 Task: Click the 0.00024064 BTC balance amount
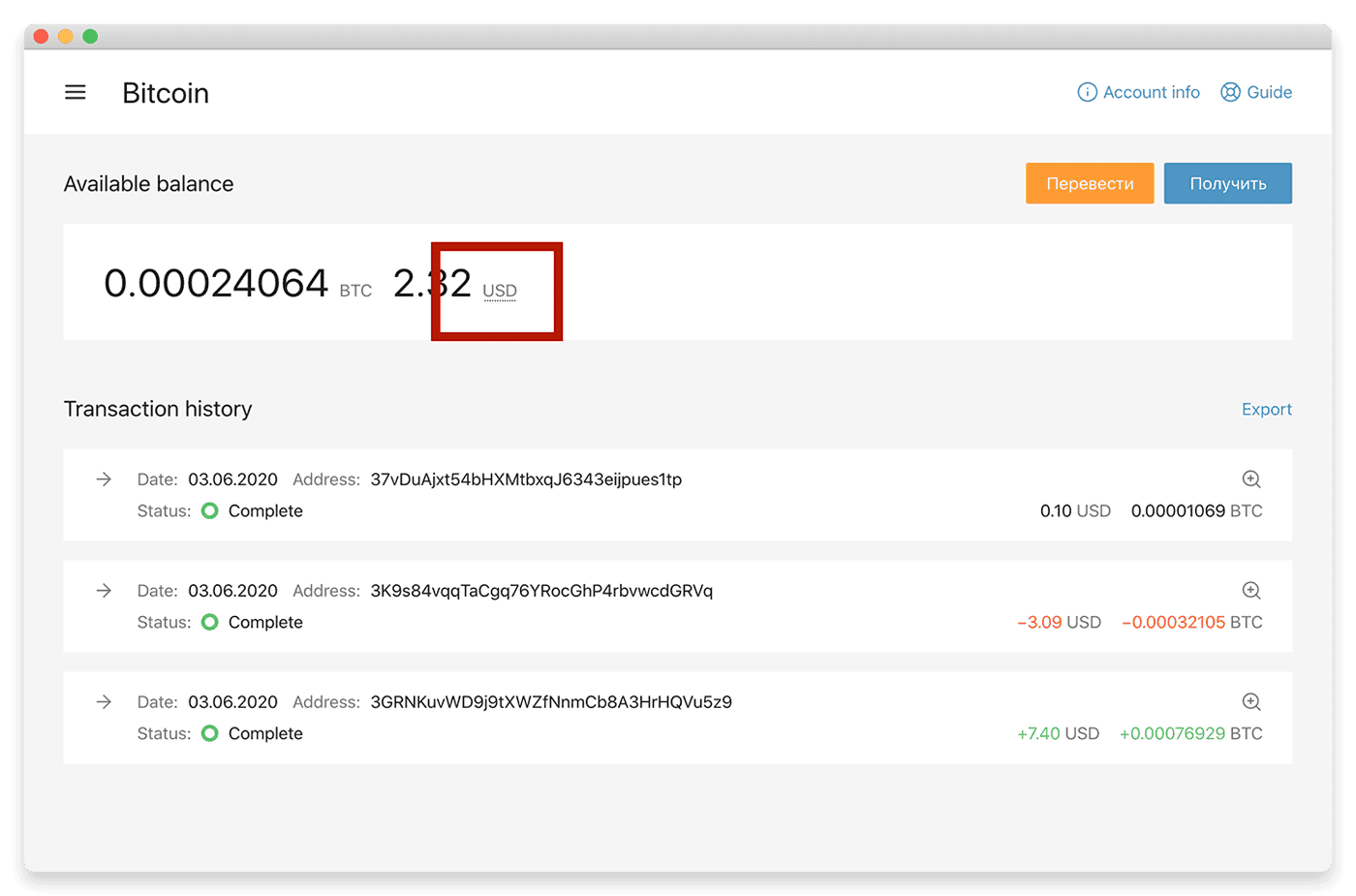coord(237,283)
